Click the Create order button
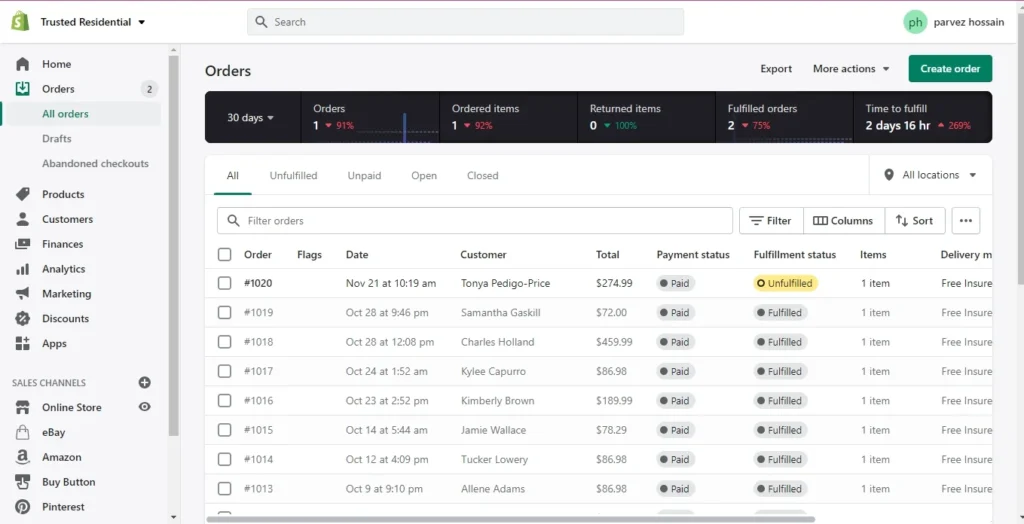1024x524 pixels. tap(949, 69)
